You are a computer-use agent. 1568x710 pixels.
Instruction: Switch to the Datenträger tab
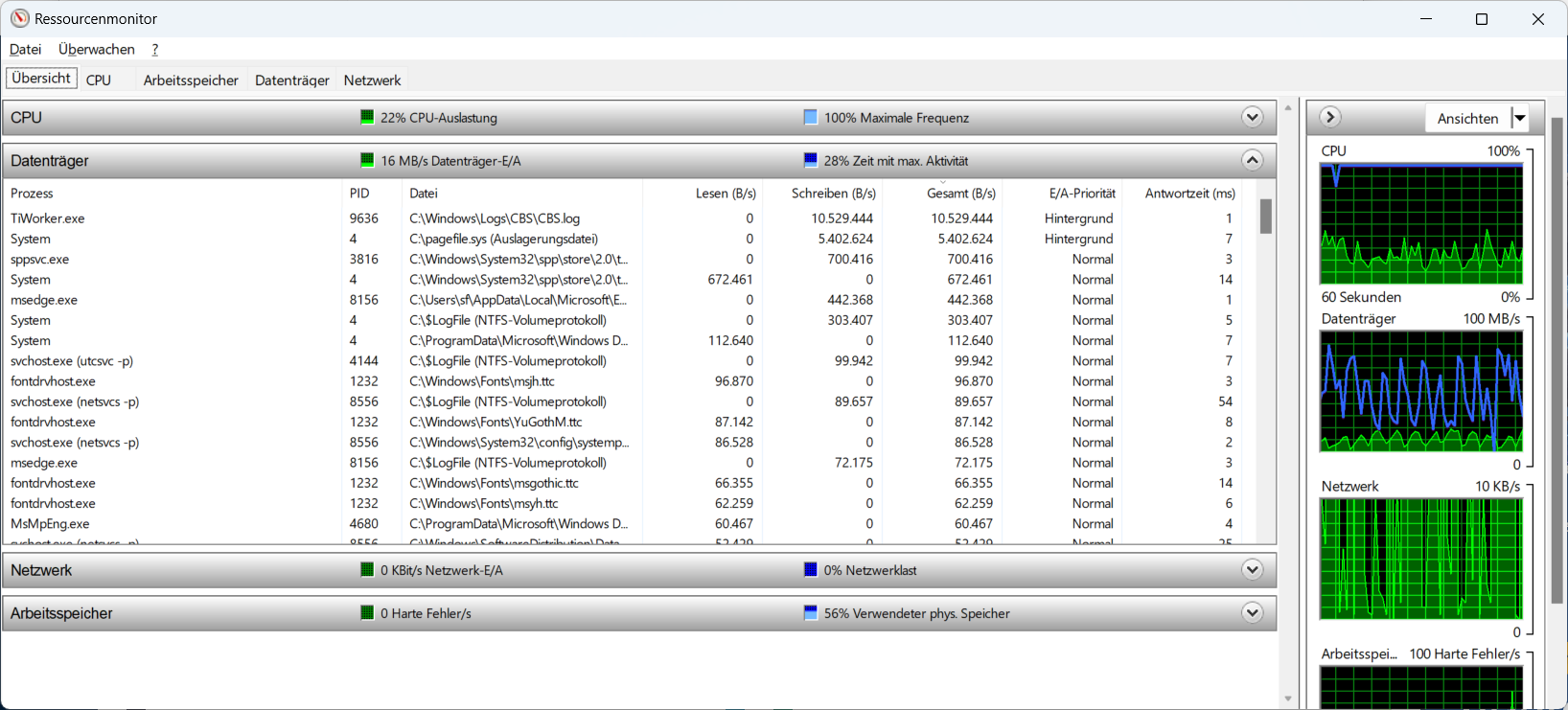pyautogui.click(x=292, y=80)
